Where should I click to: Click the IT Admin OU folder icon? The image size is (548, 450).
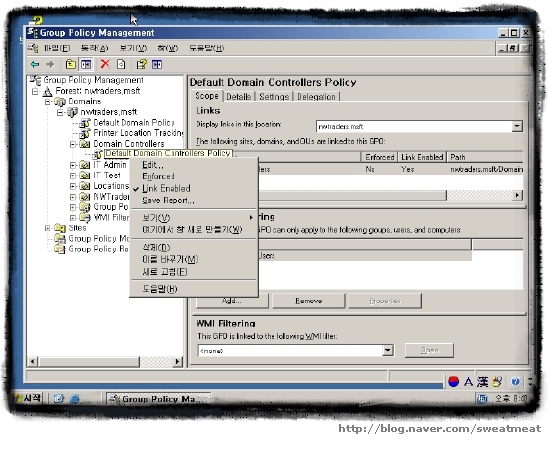[x=85, y=165]
